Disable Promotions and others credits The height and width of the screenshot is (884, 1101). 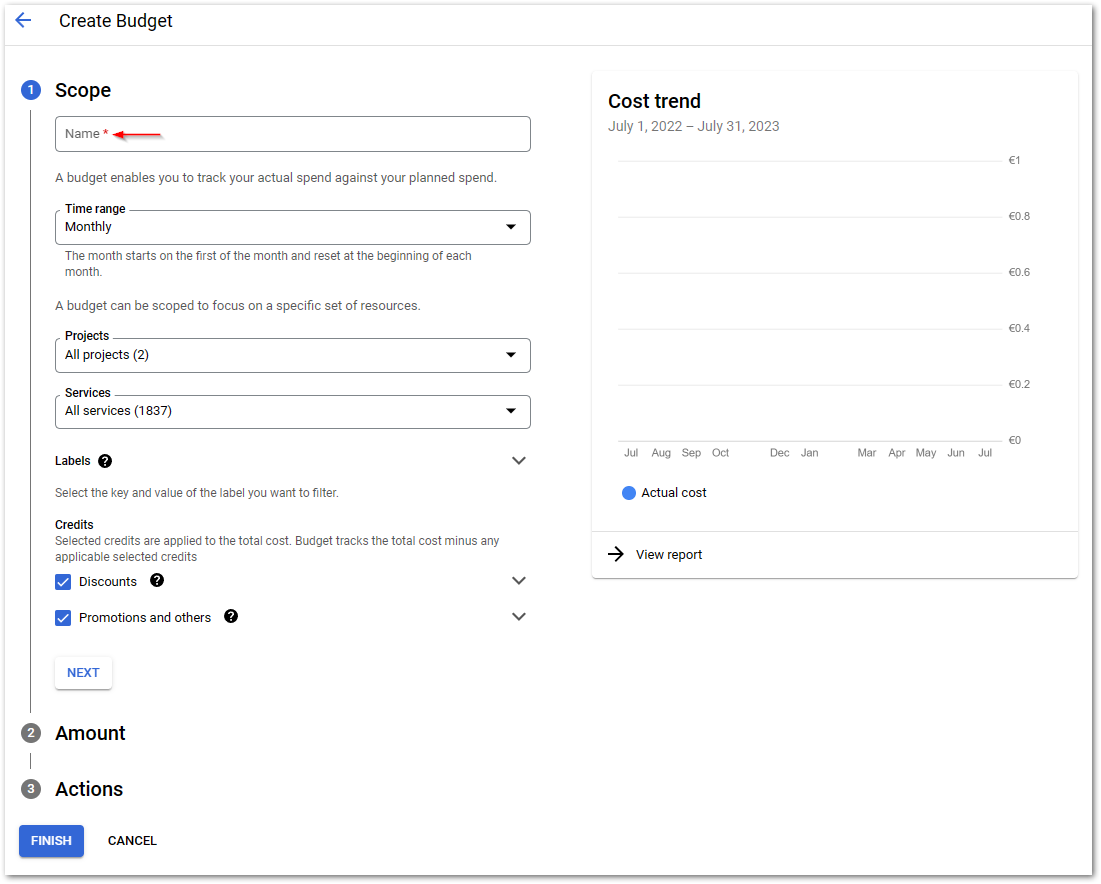[63, 617]
